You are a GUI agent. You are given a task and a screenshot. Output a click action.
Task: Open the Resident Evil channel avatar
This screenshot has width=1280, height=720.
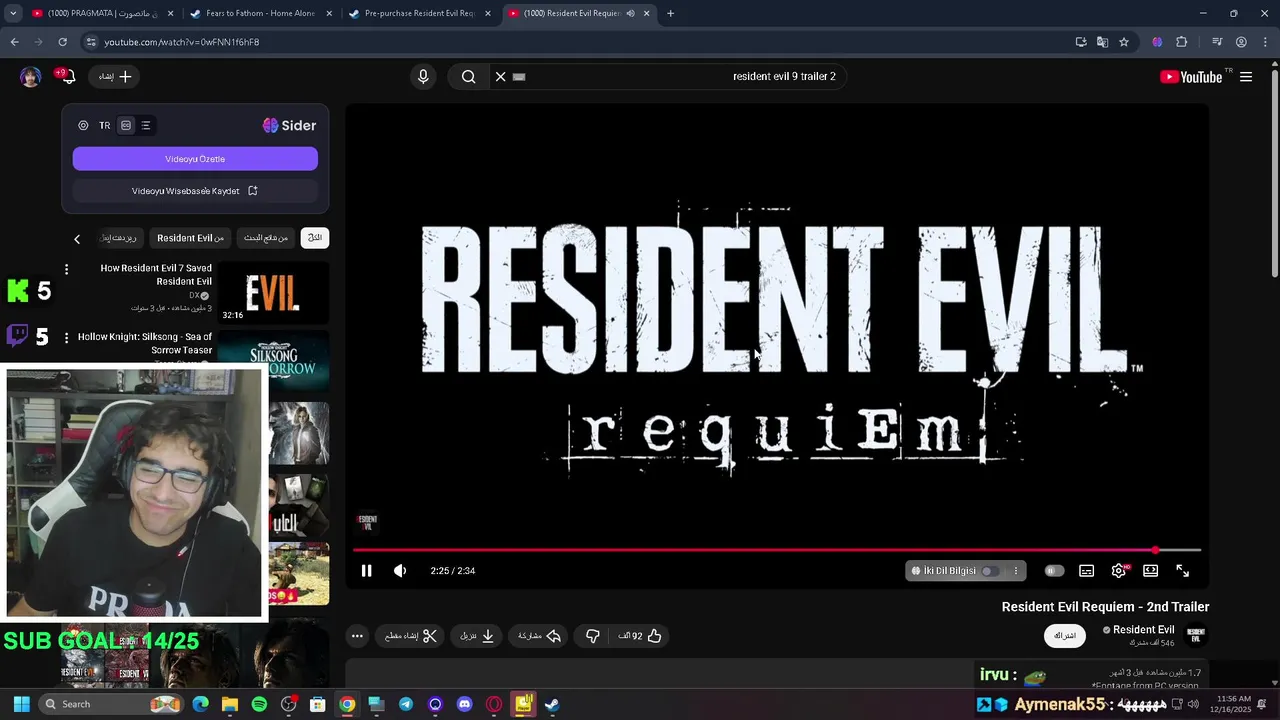(x=1196, y=635)
